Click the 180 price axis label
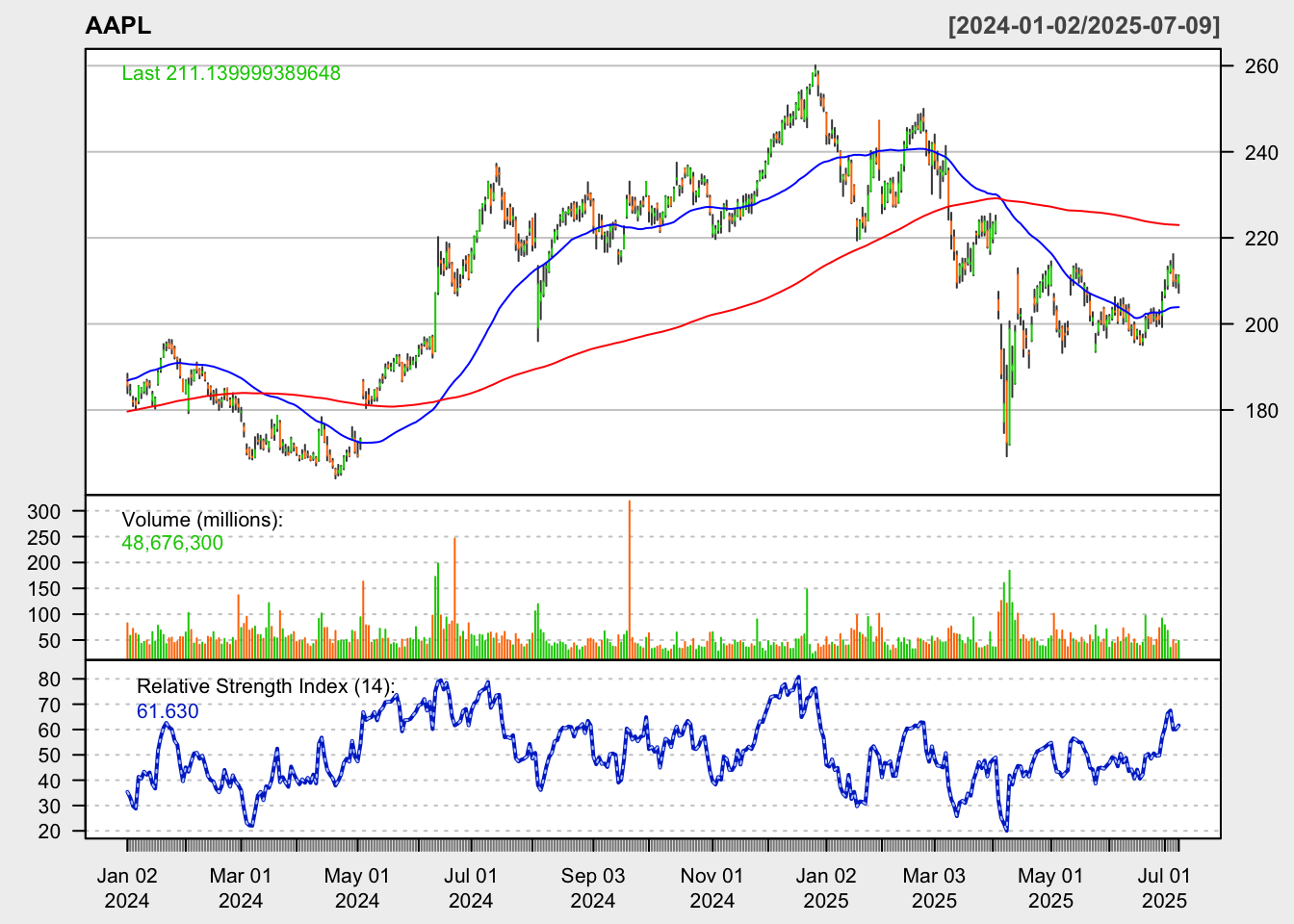Viewport: 1294px width, 924px height. (1261, 410)
